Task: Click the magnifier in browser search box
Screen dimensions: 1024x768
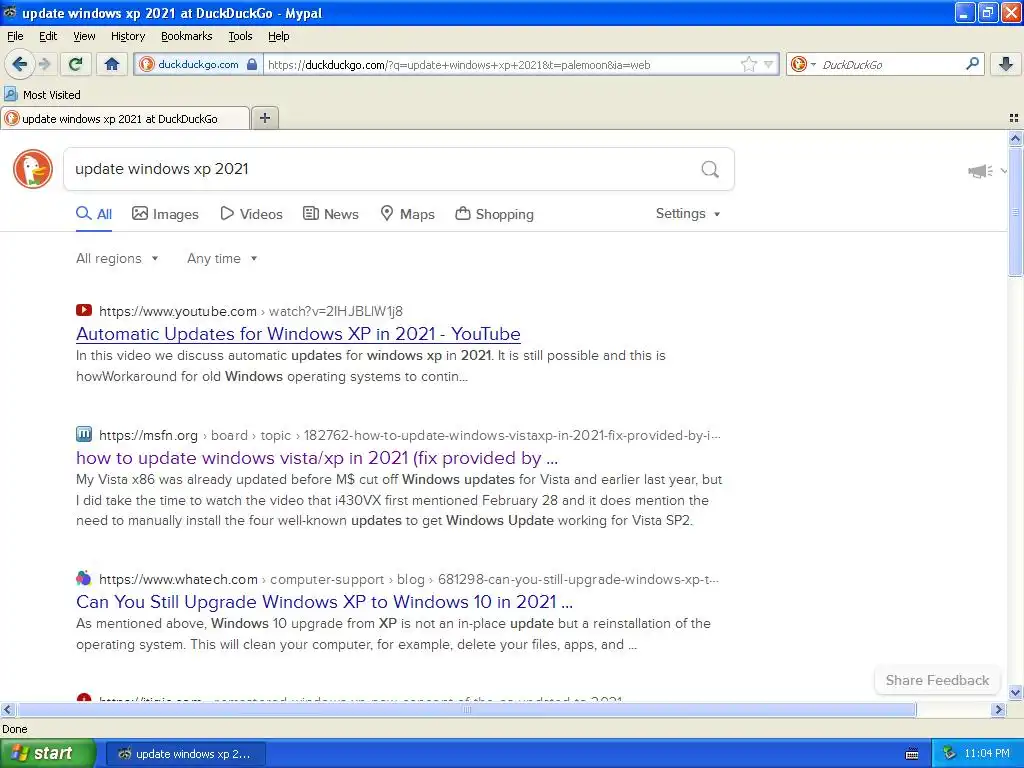Action: click(x=972, y=64)
